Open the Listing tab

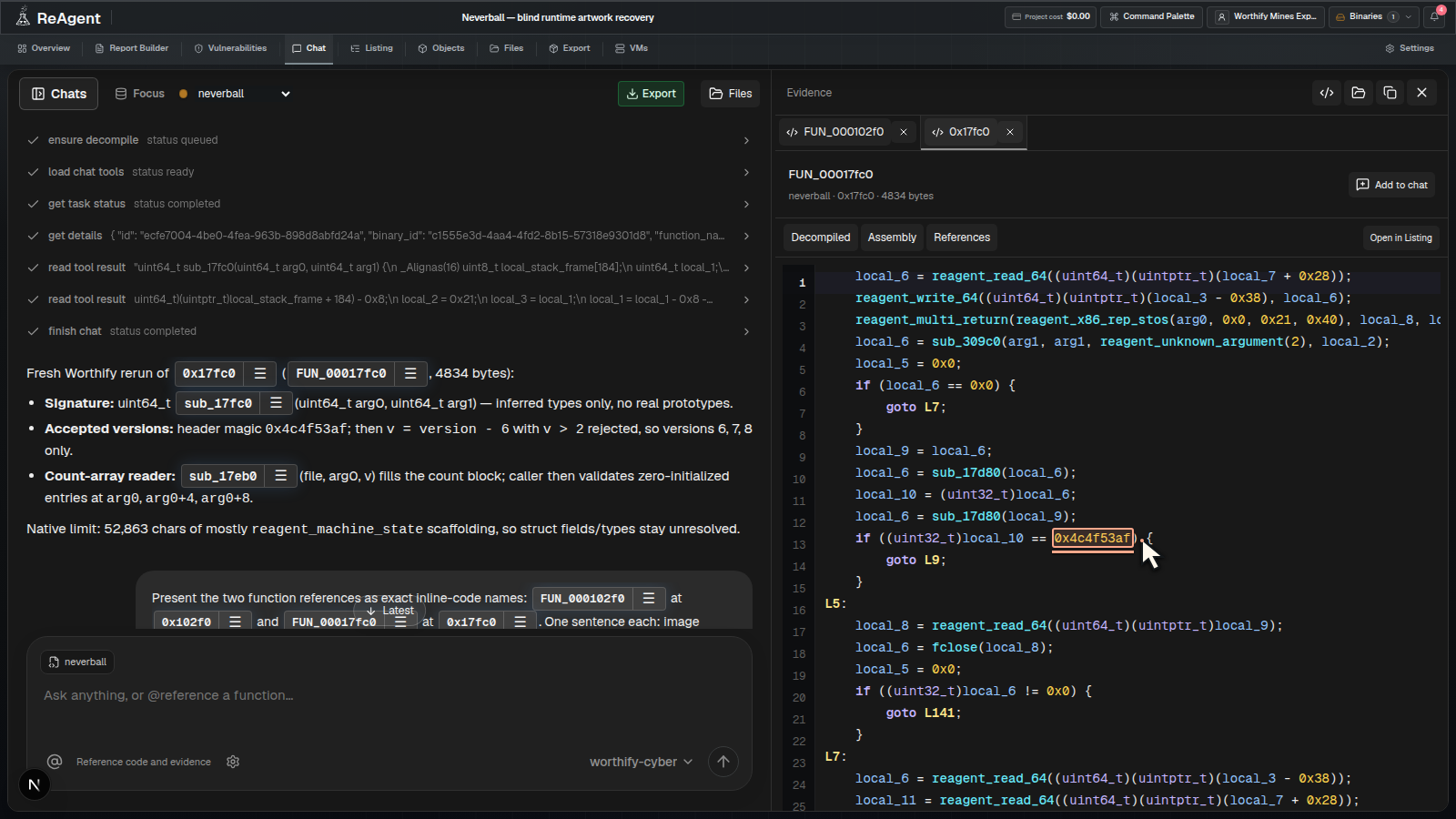pyautogui.click(x=371, y=48)
